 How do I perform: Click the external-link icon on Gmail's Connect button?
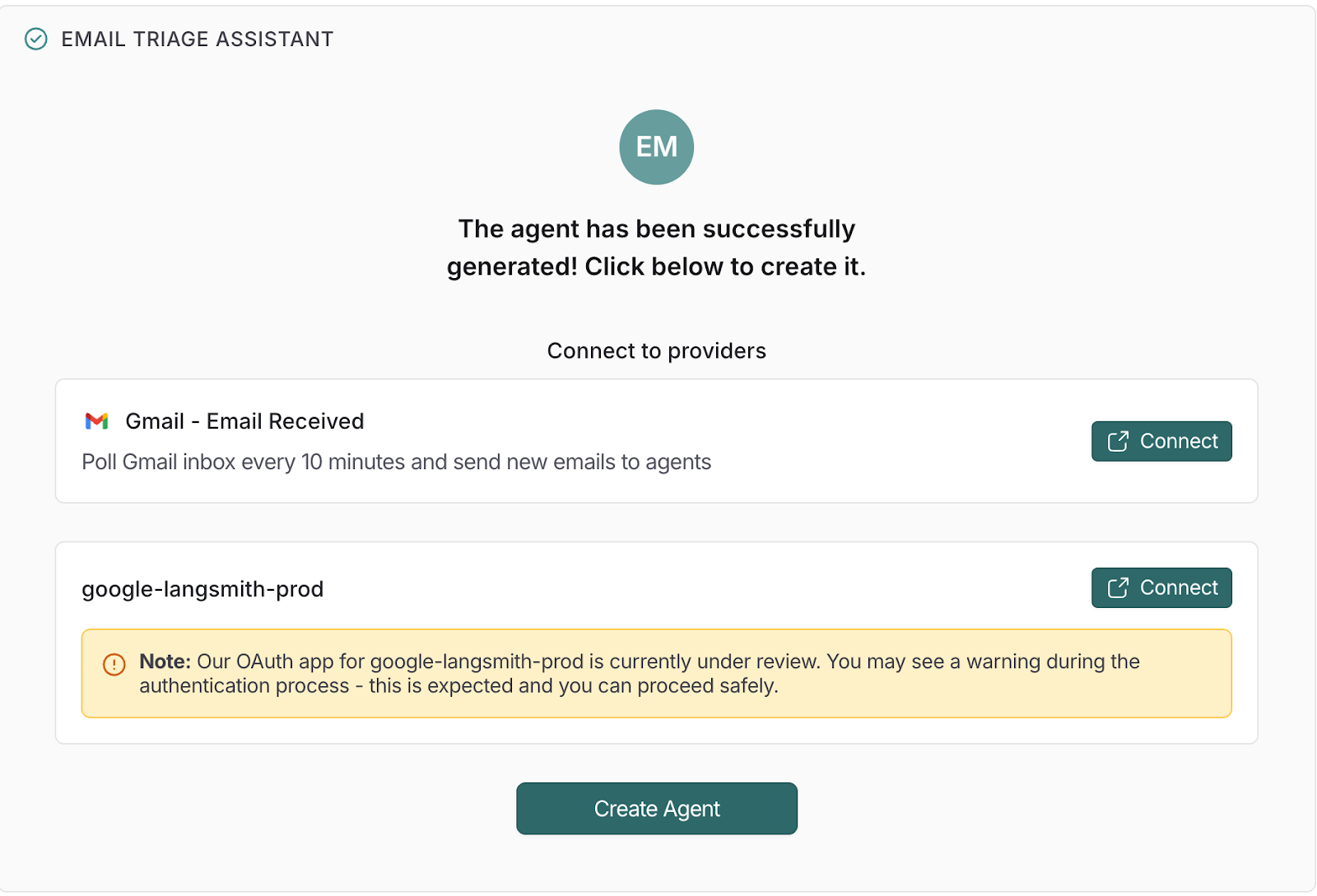(1117, 441)
